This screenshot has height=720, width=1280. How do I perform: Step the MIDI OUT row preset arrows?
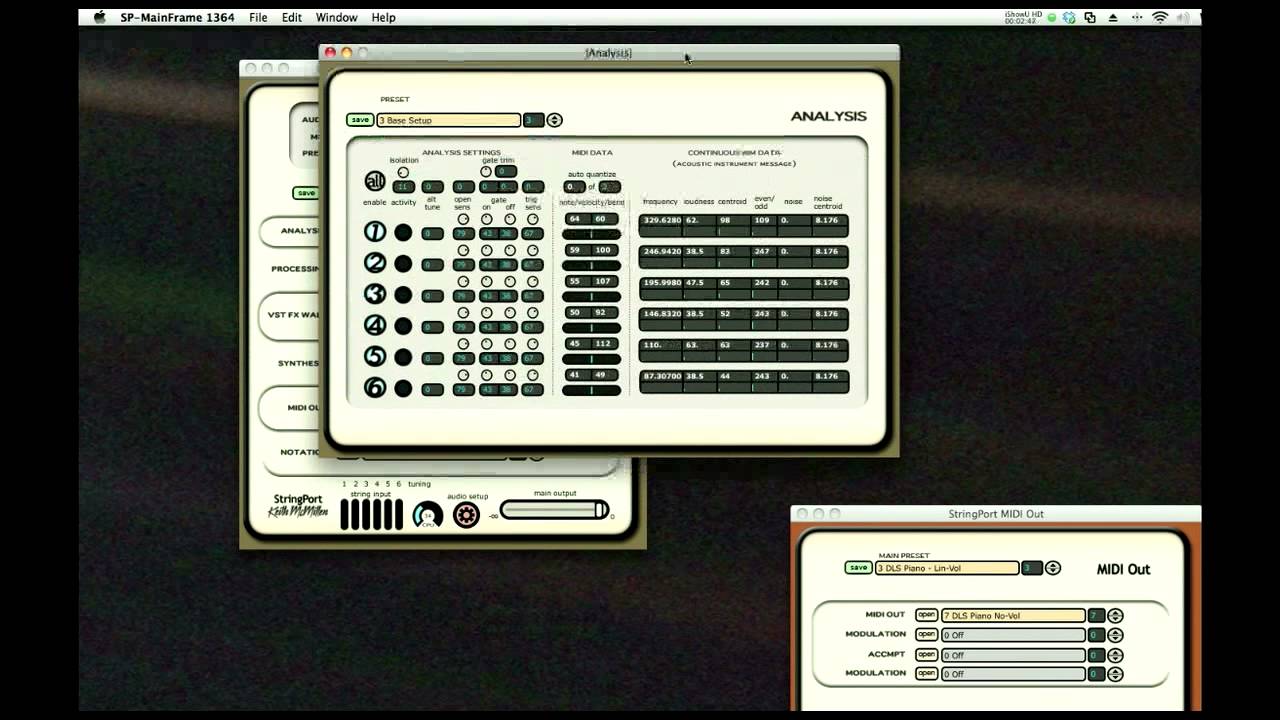coord(1115,616)
